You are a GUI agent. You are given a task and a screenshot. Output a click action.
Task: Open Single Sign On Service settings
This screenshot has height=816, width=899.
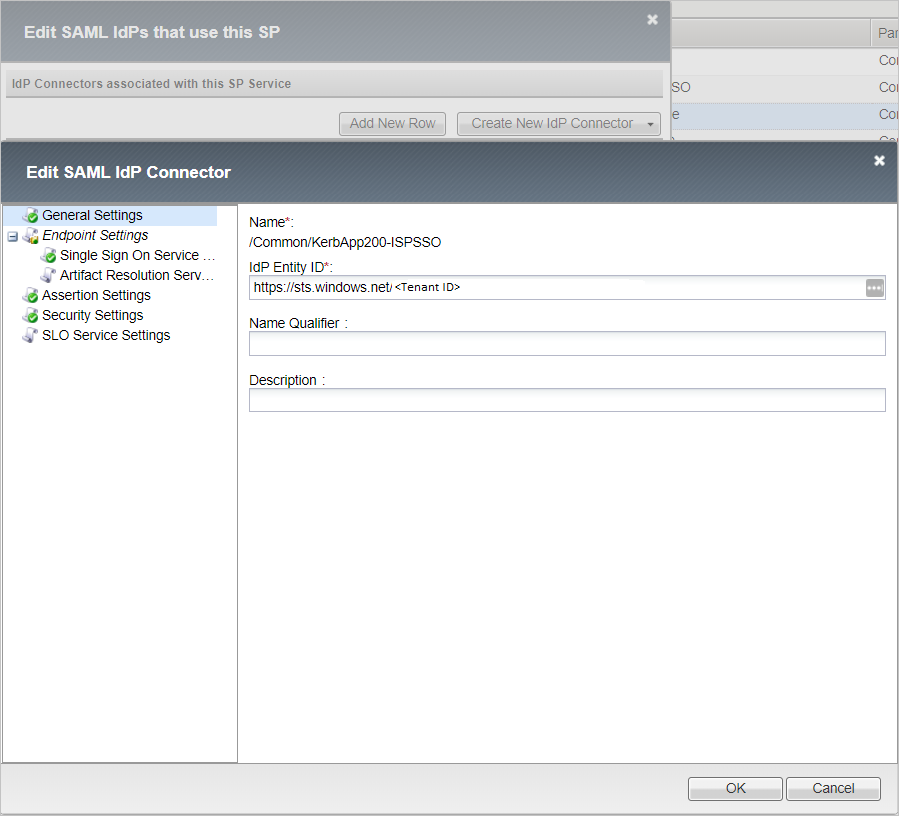tap(137, 256)
